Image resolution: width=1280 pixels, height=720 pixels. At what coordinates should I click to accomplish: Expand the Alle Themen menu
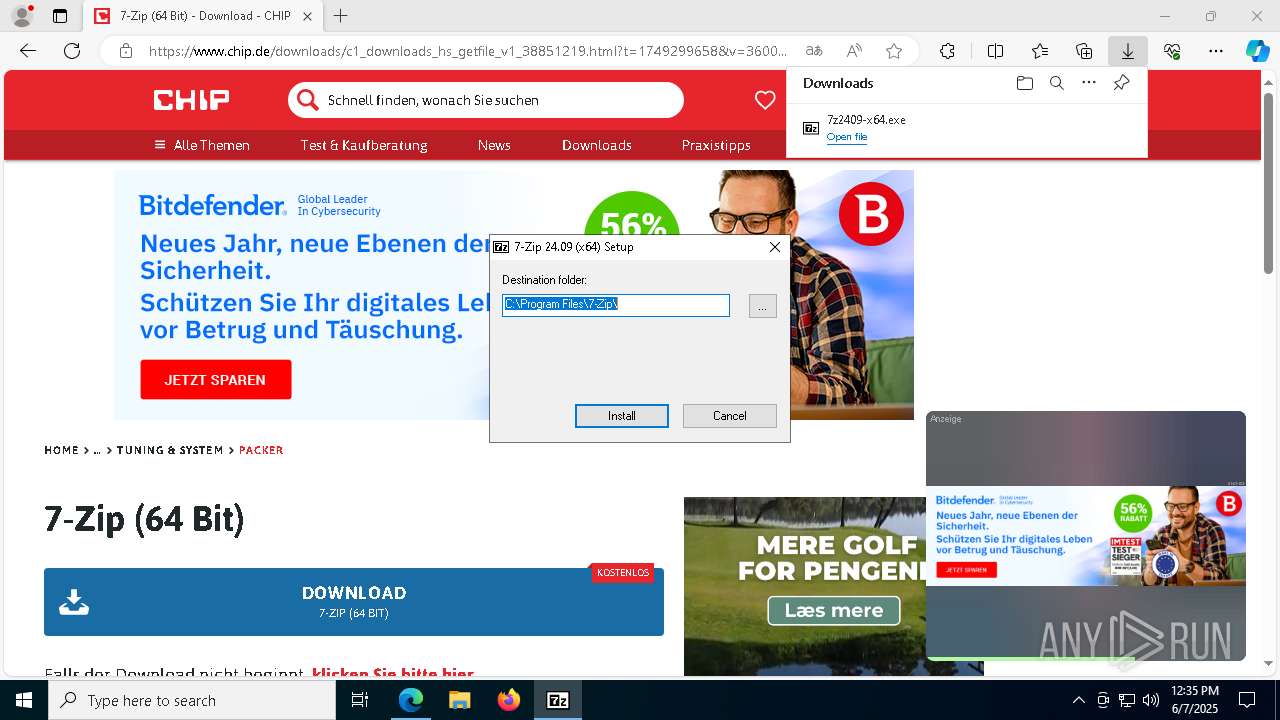tap(202, 145)
